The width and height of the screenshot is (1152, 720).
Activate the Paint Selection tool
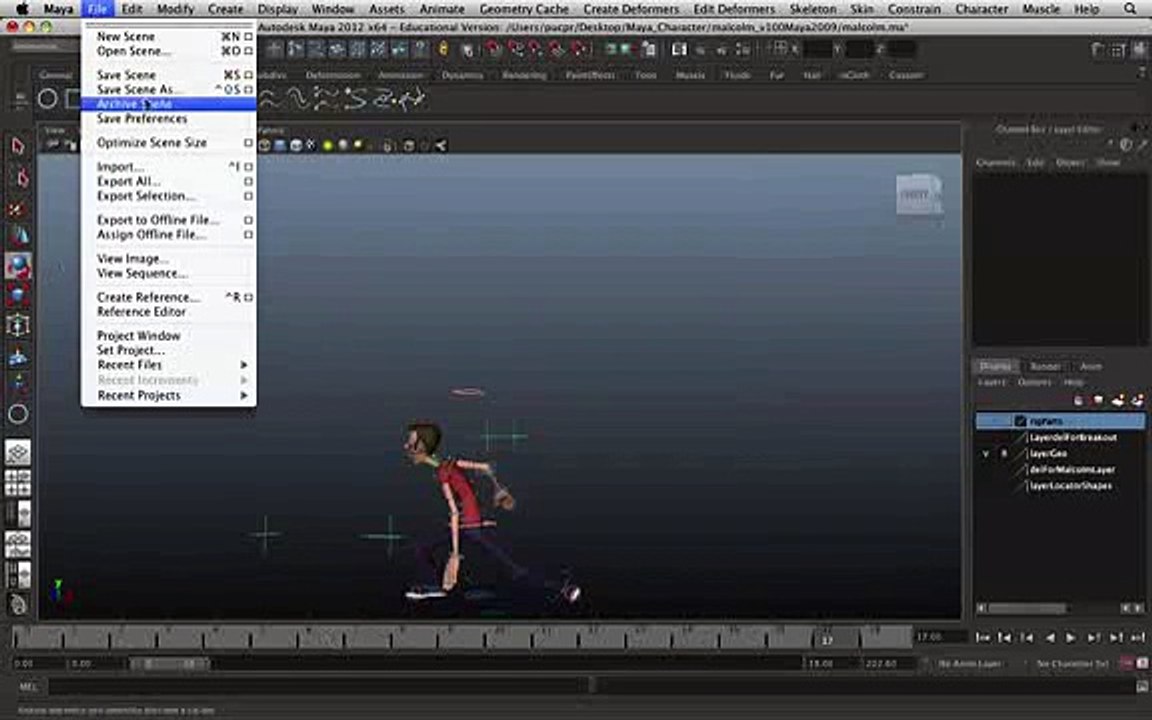point(18,209)
